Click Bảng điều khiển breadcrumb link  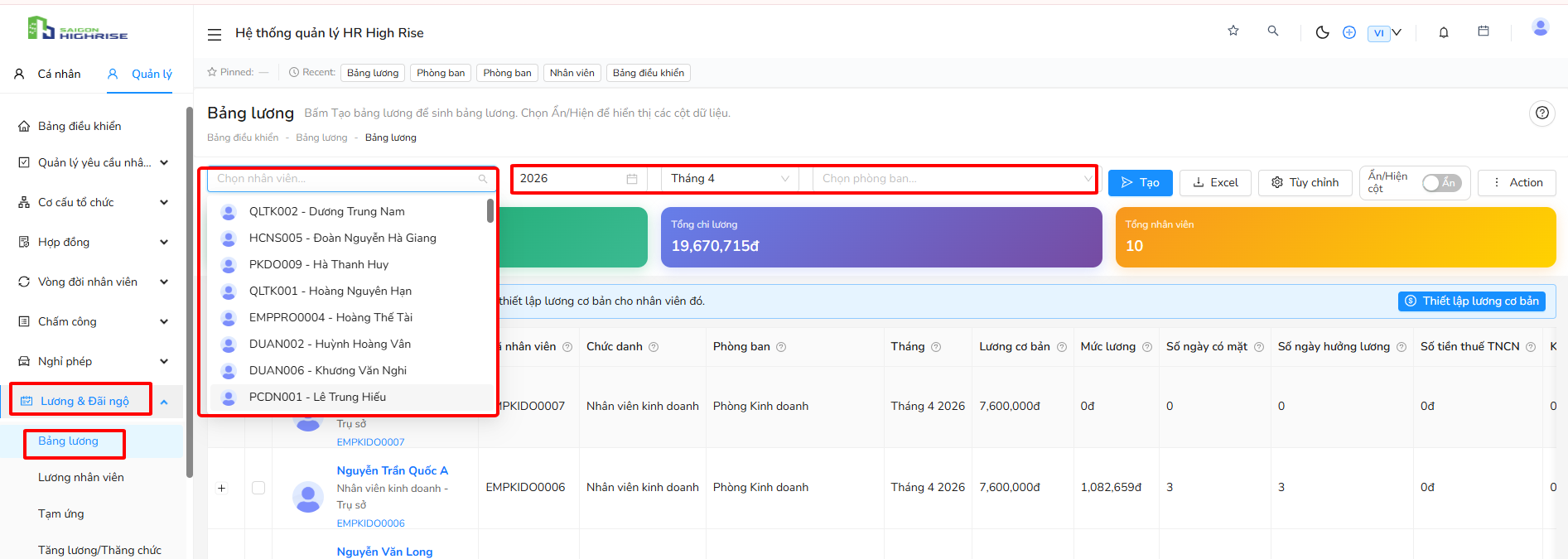point(243,137)
